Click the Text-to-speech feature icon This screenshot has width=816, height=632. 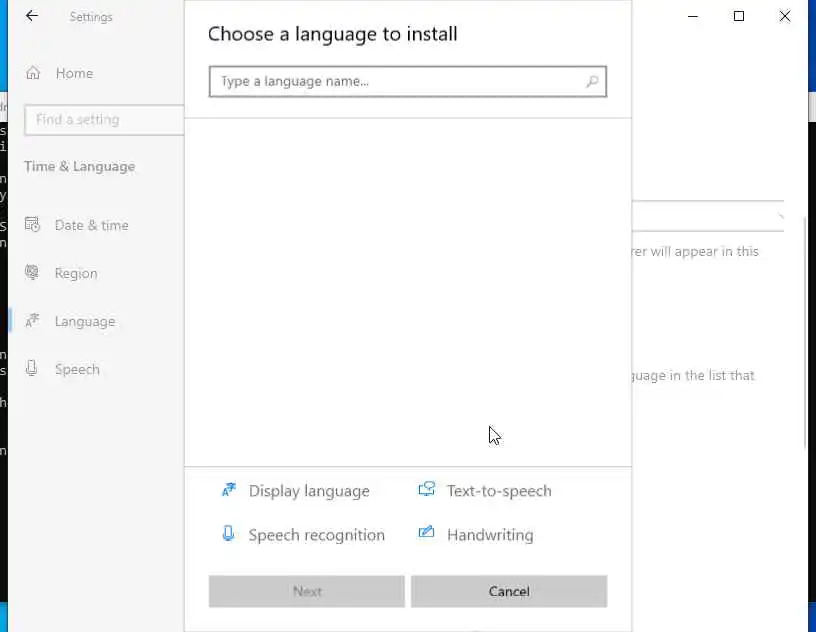click(x=427, y=490)
